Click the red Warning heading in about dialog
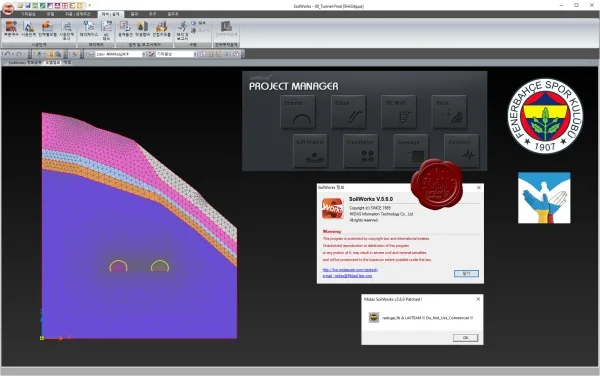The image size is (600, 376). tap(332, 231)
